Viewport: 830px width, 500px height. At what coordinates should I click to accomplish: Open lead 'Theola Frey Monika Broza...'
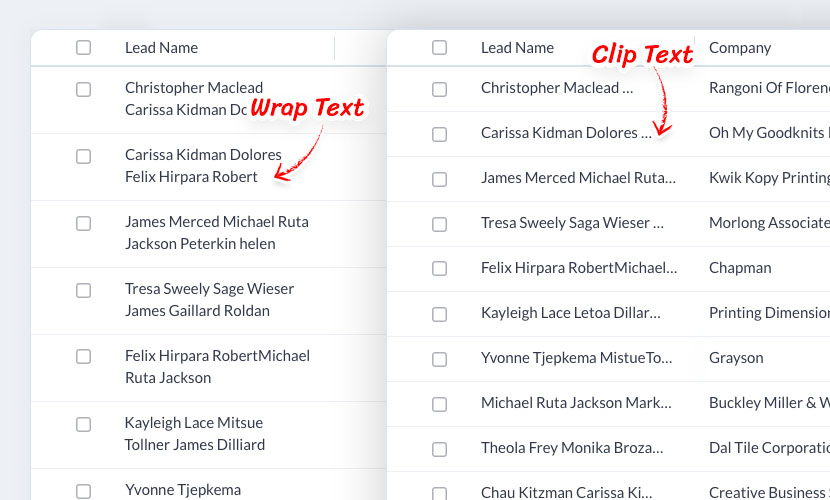coord(572,448)
